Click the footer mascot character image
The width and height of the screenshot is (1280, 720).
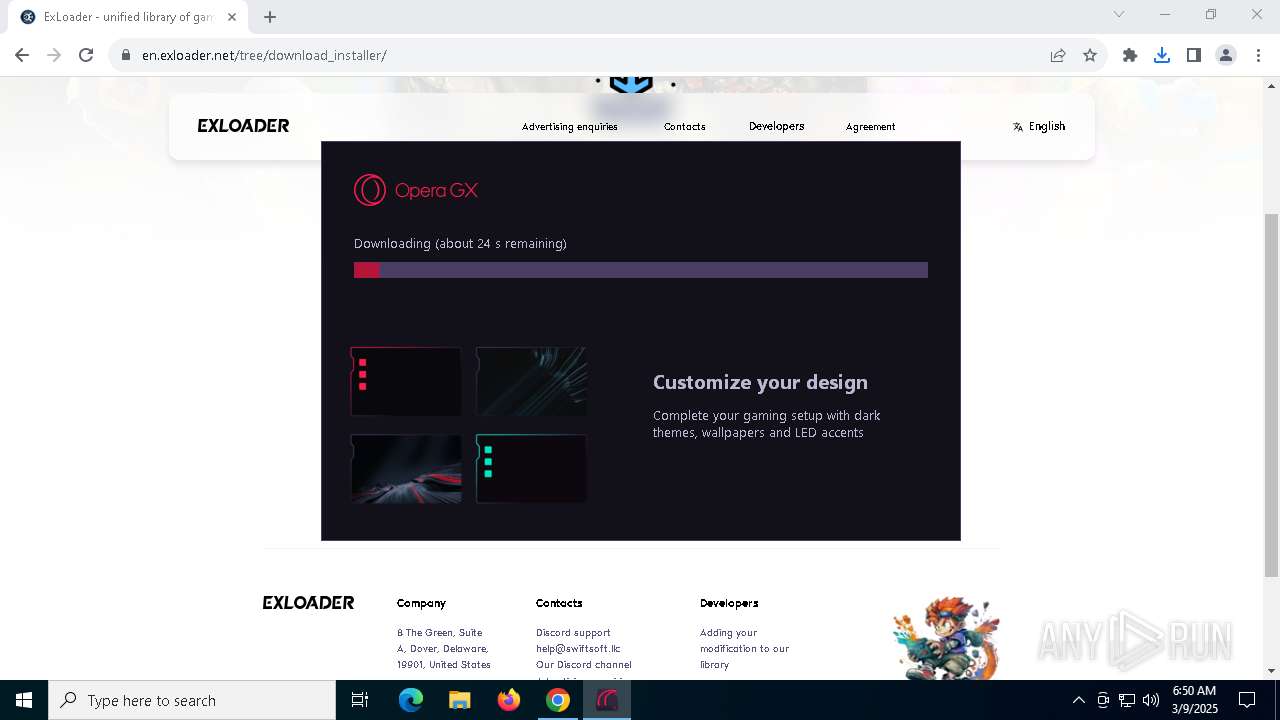click(945, 638)
